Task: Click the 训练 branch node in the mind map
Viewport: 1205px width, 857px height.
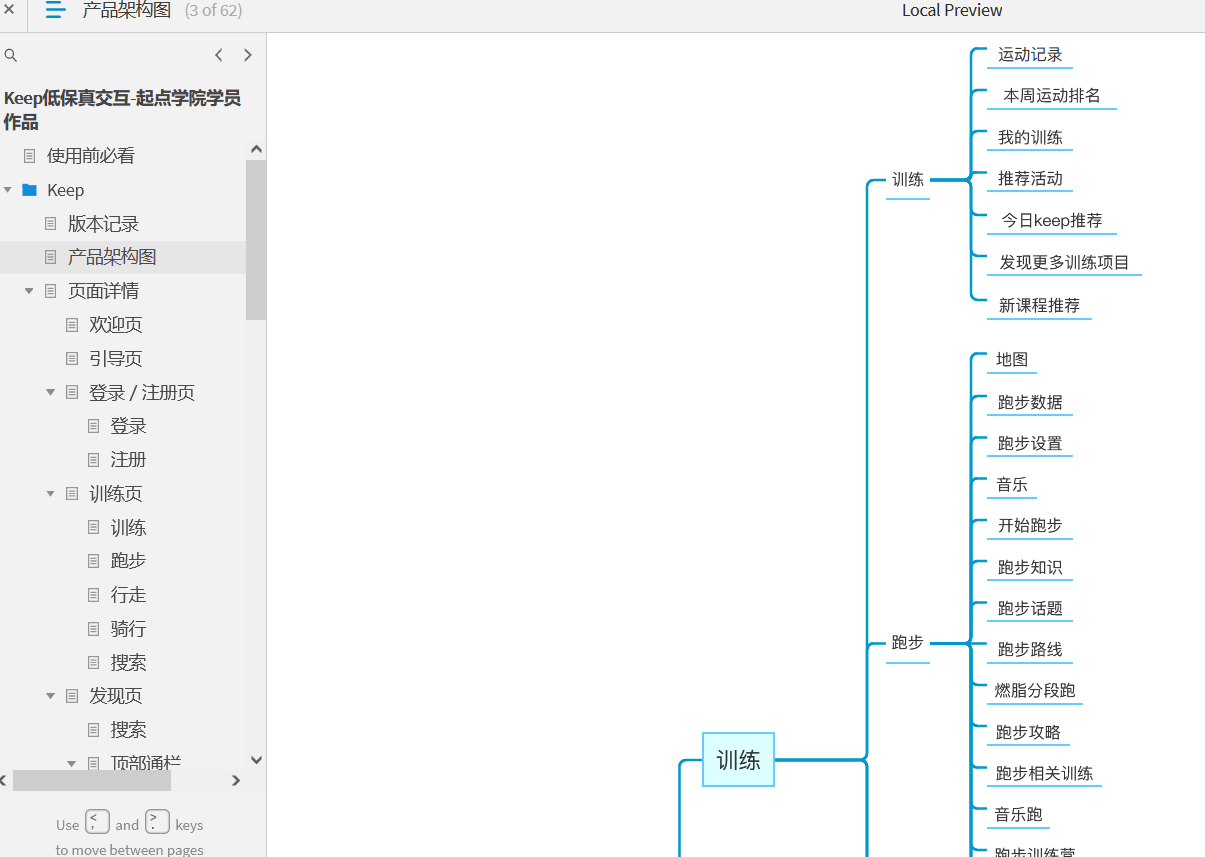Action: click(908, 180)
